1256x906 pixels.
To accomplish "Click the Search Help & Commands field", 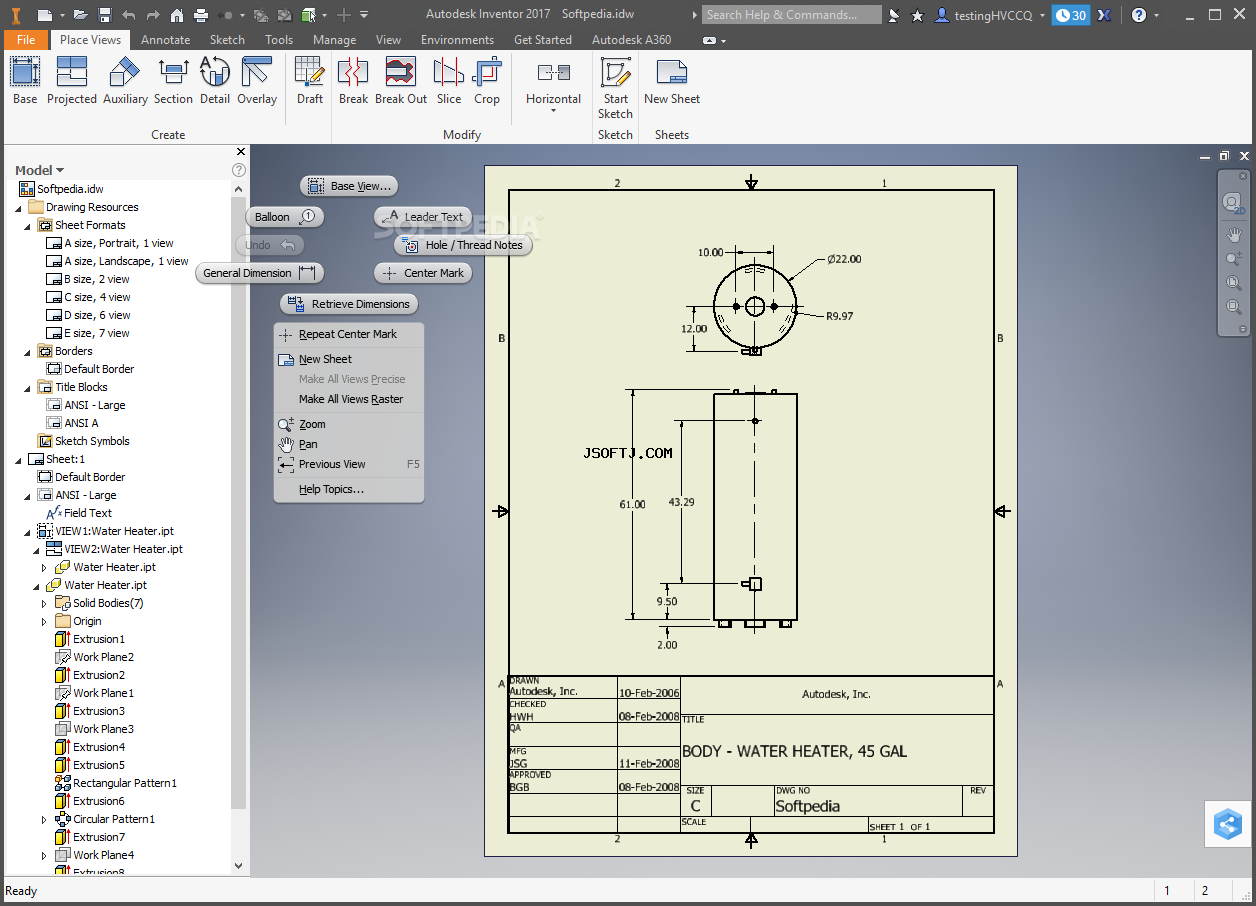I will (791, 15).
